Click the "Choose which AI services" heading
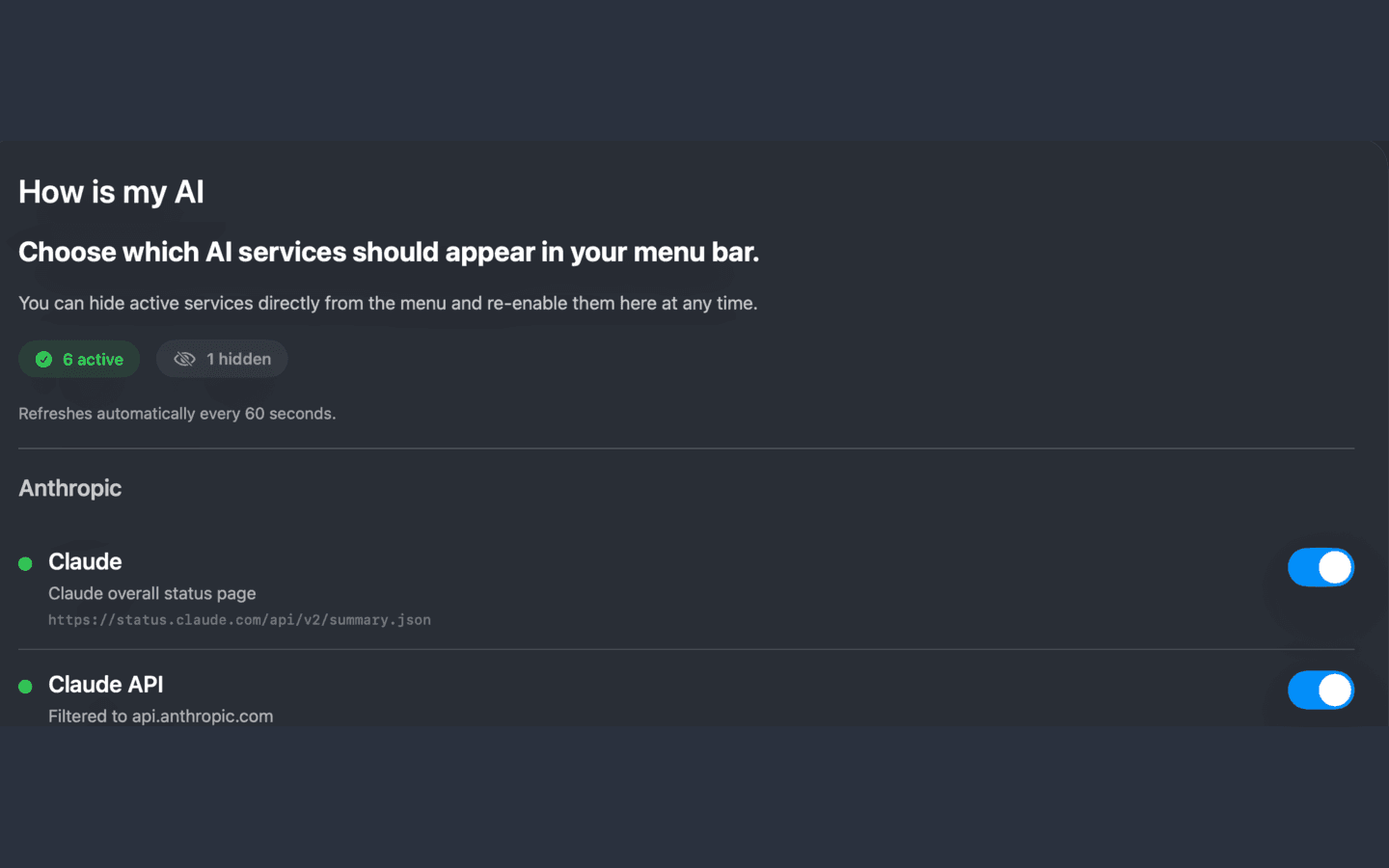Screen dimensions: 1389x868 (x=389, y=252)
